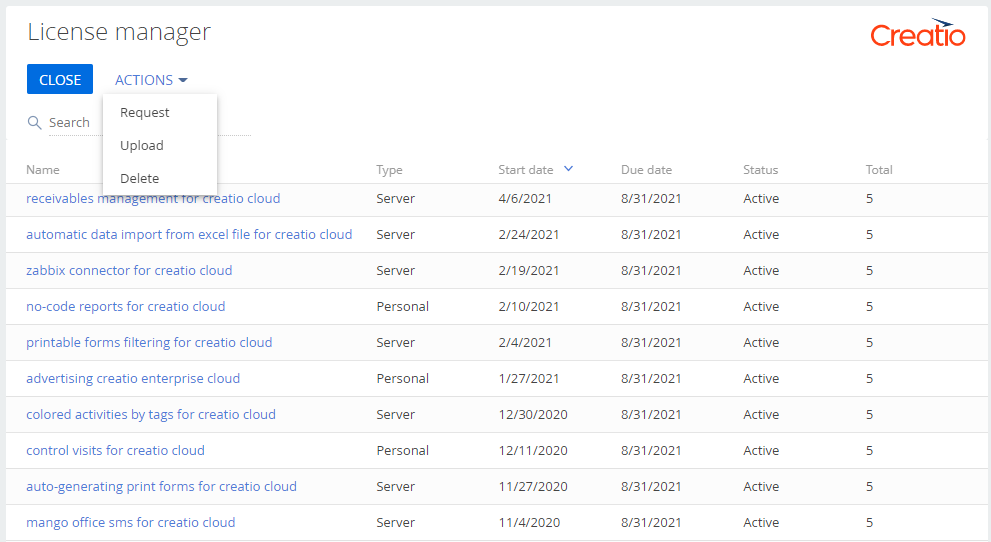Sort by the Total column header
Image resolution: width=991 pixels, height=542 pixels.
(x=879, y=169)
